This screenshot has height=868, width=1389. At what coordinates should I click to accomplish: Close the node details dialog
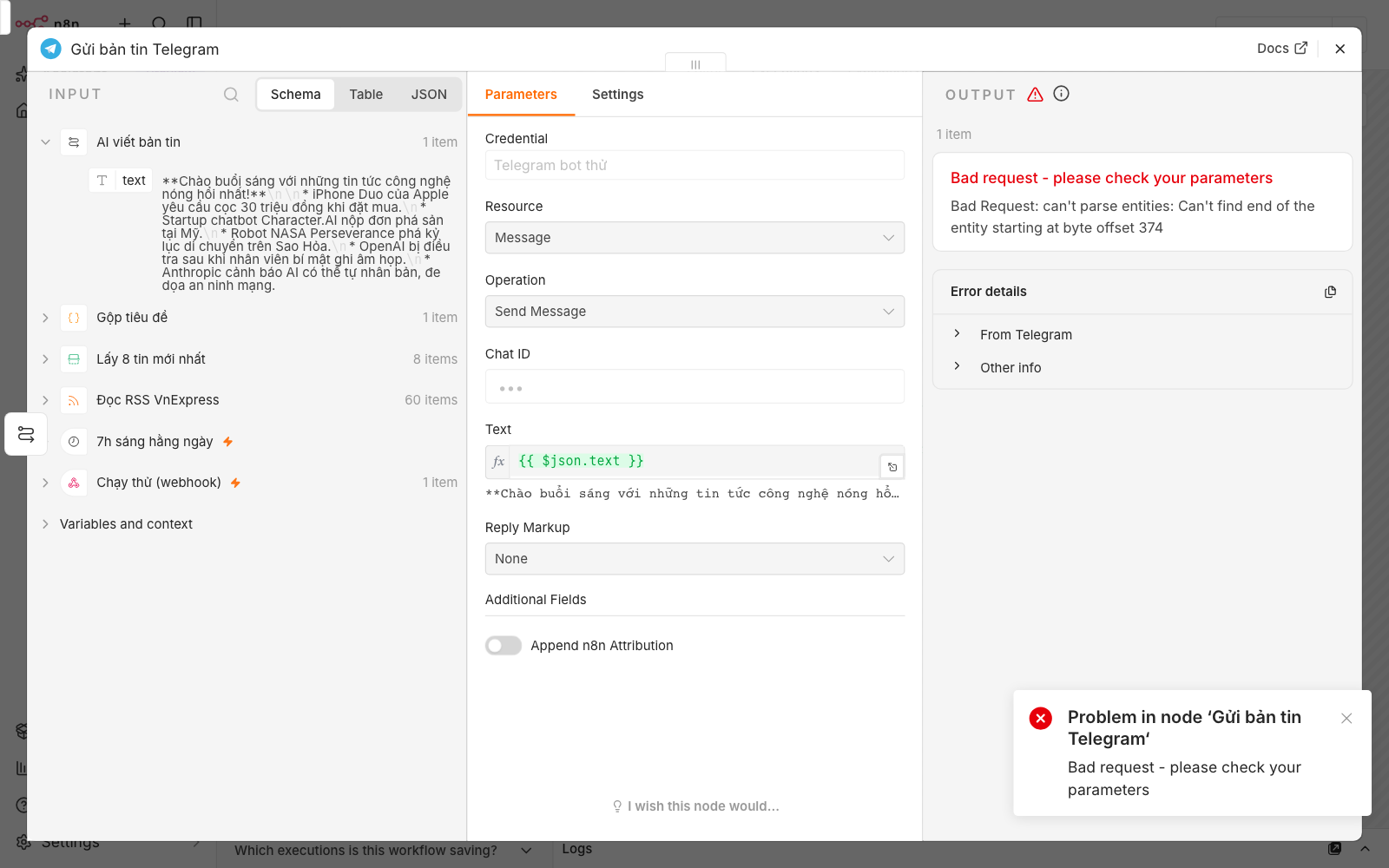coord(1340,49)
